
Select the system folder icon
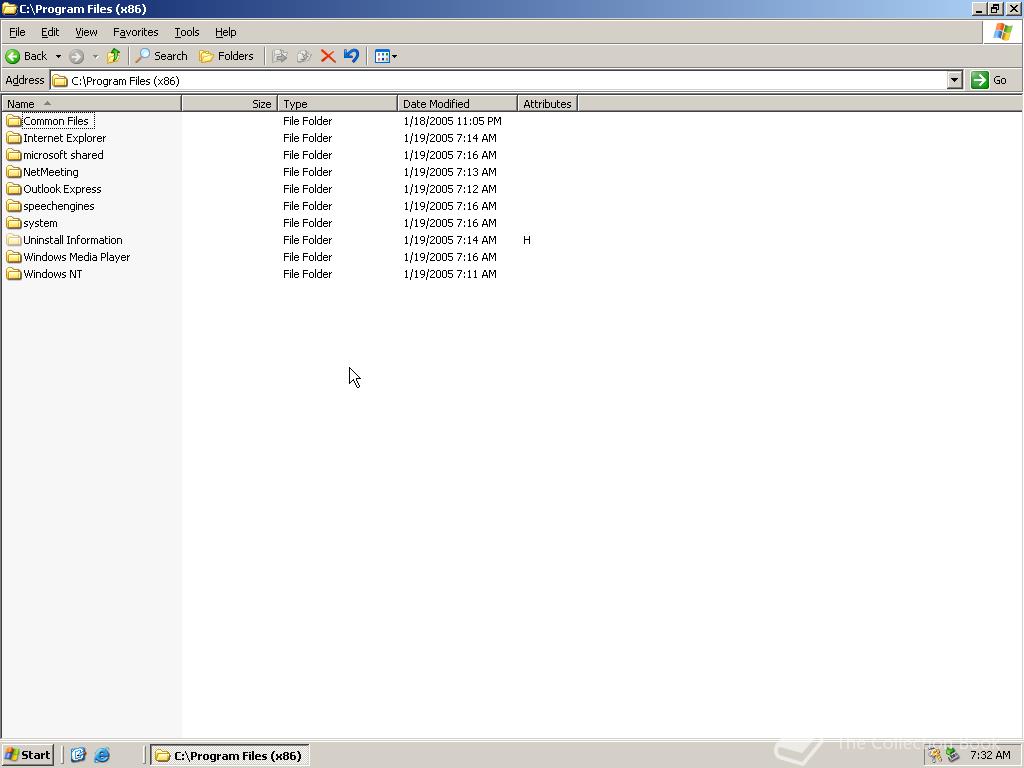[14, 223]
